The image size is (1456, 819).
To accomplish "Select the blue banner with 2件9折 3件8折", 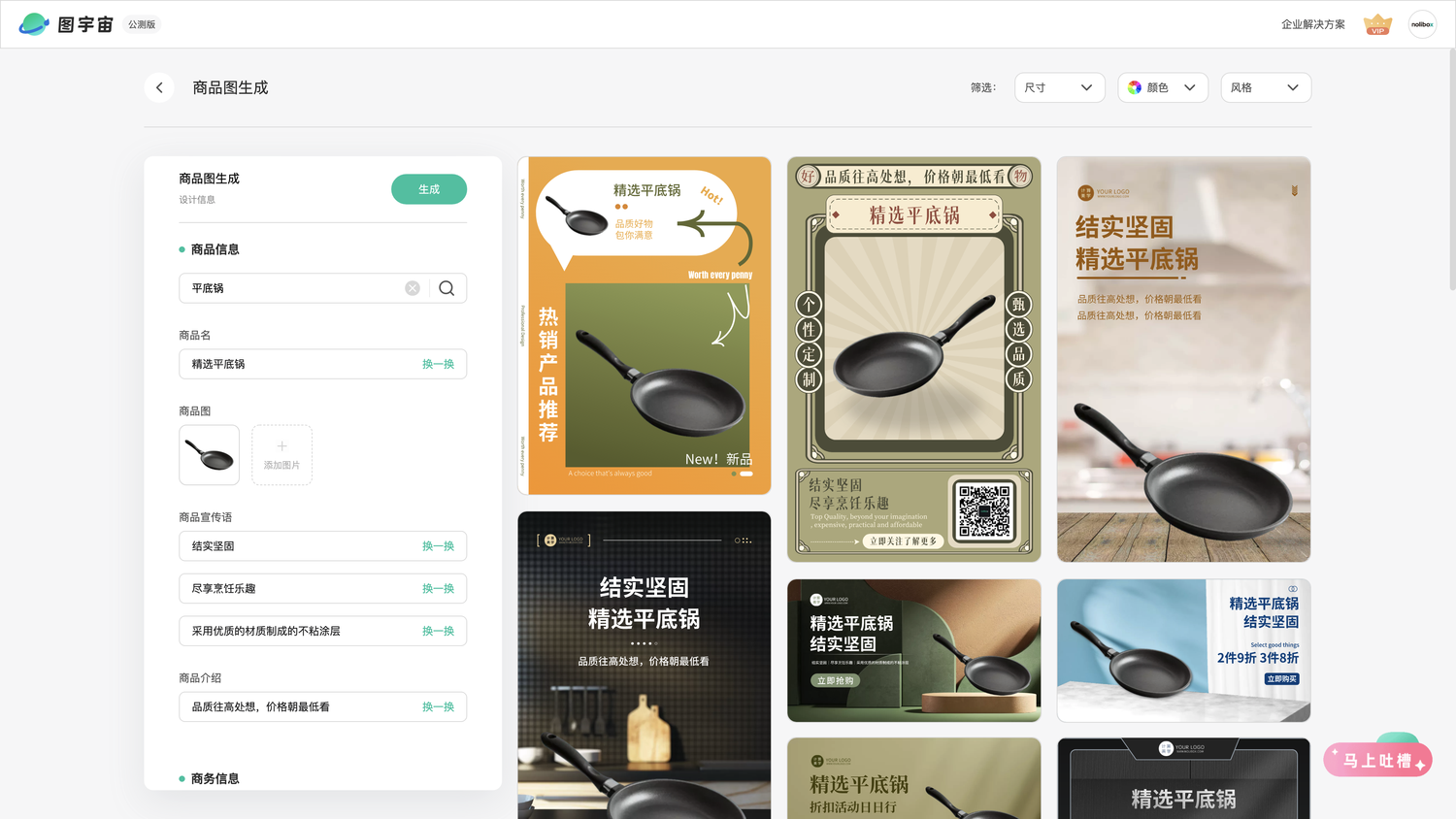I will [x=1184, y=651].
